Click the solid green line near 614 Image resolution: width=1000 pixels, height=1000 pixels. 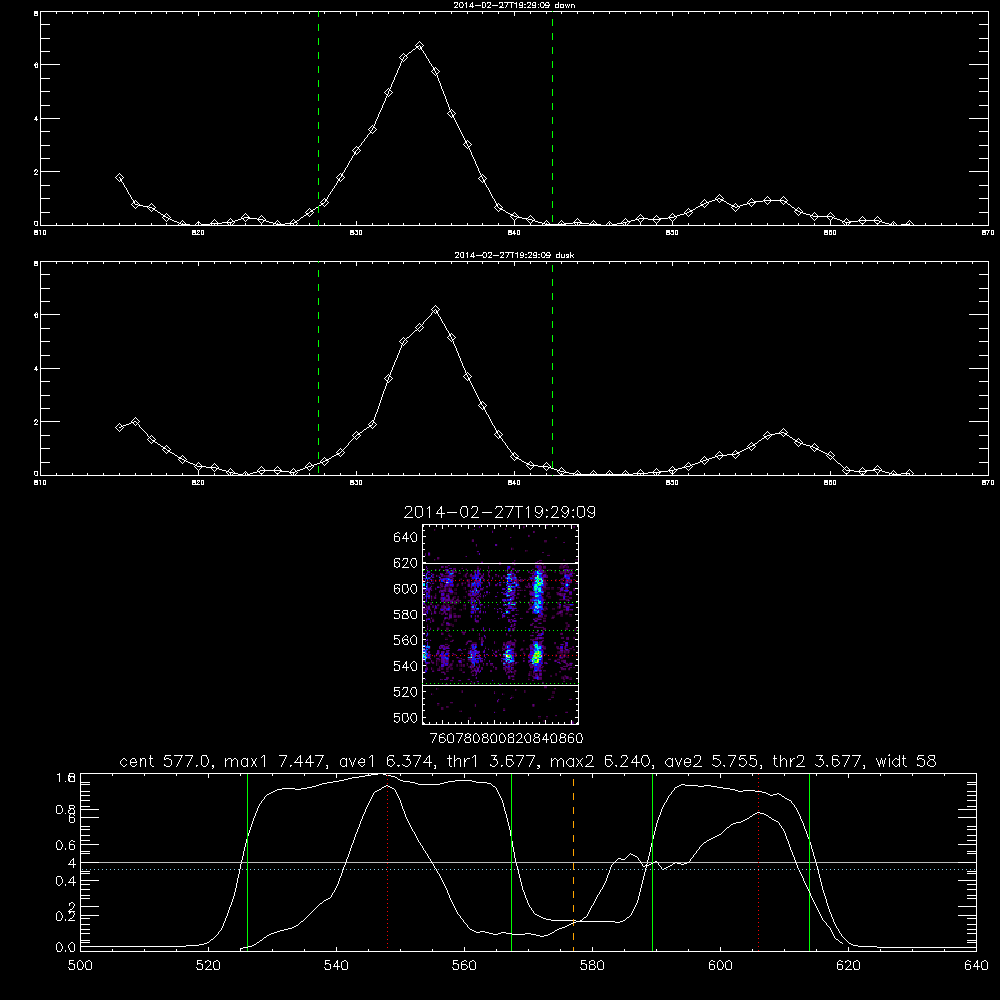coord(809,861)
